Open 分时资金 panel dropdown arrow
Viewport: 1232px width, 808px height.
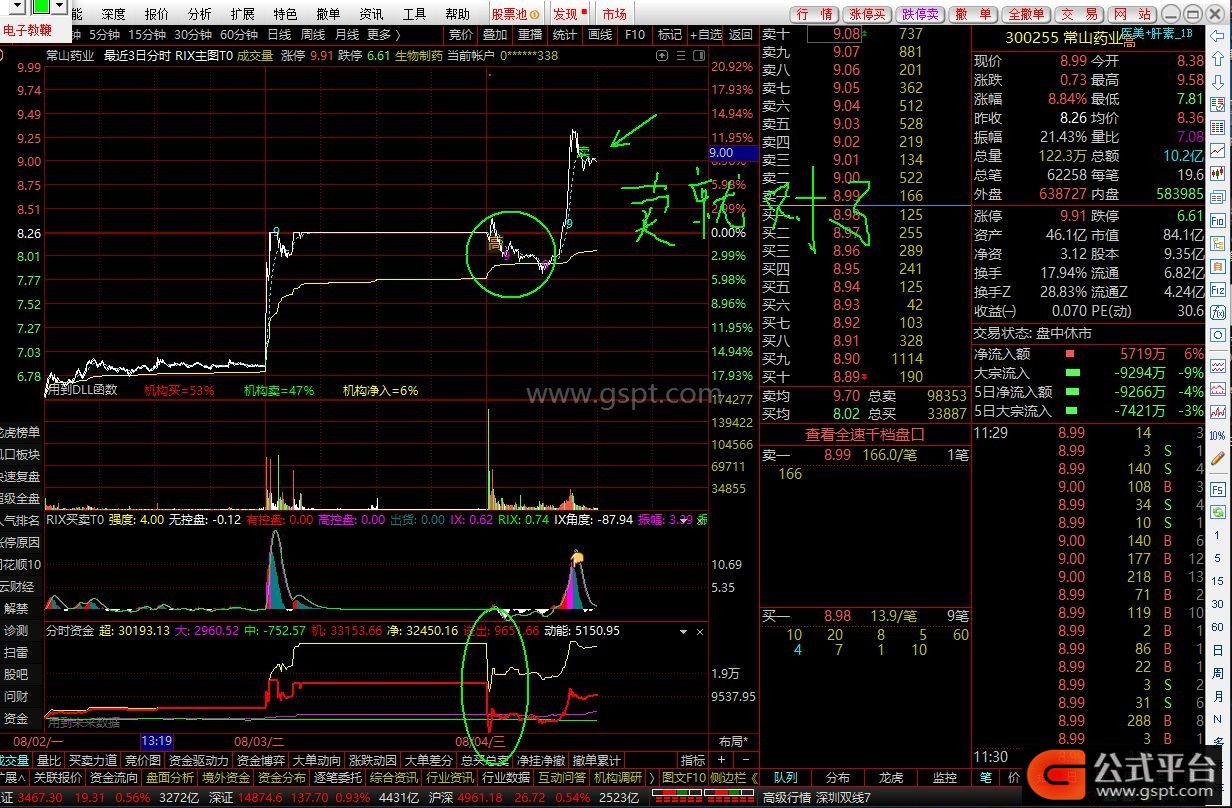pos(684,632)
